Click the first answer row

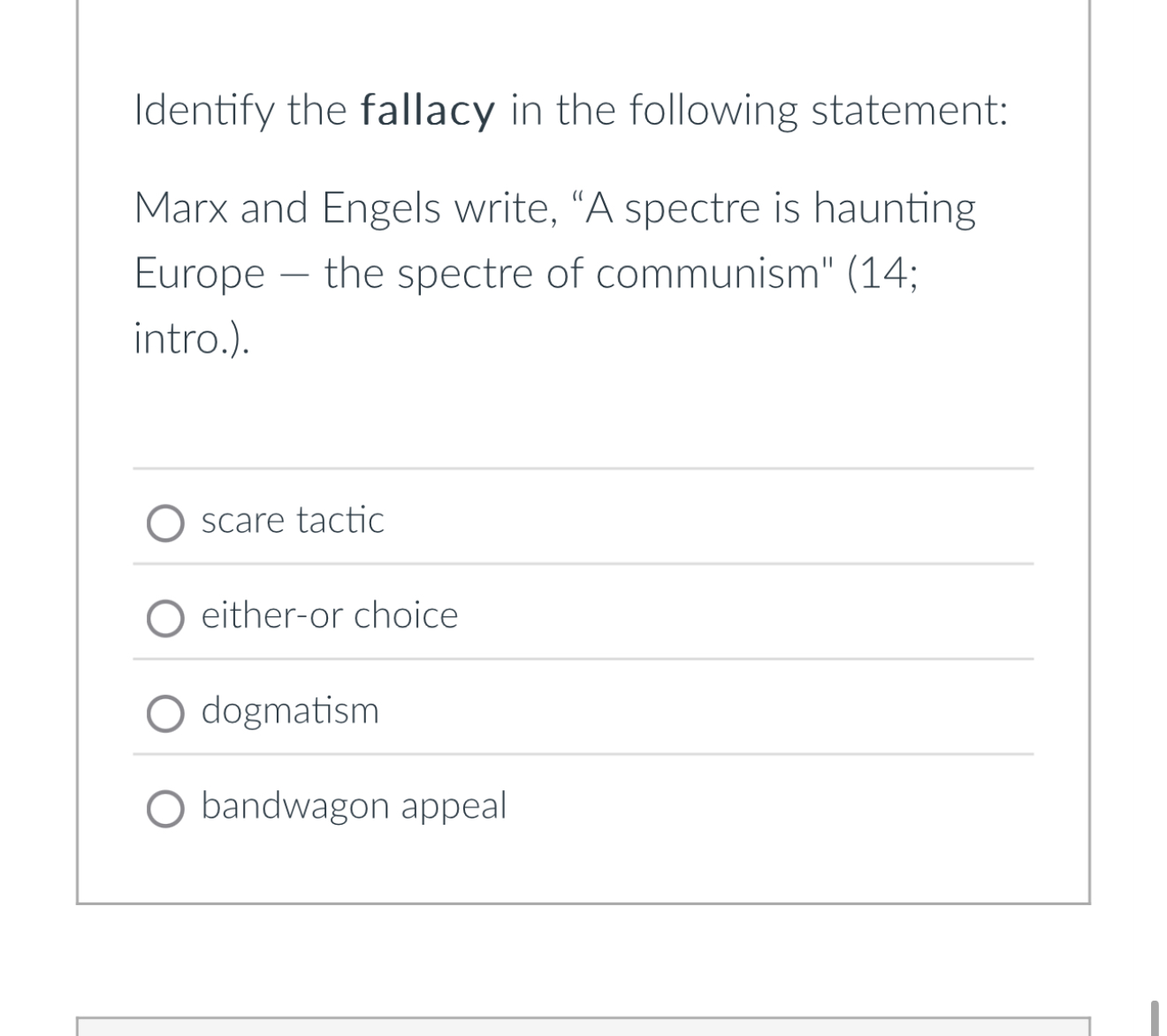click(583, 522)
